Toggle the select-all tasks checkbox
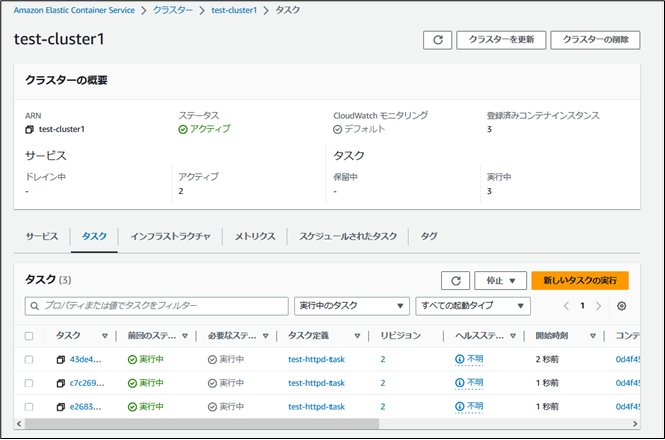The width and height of the screenshot is (665, 440). [x=29, y=336]
